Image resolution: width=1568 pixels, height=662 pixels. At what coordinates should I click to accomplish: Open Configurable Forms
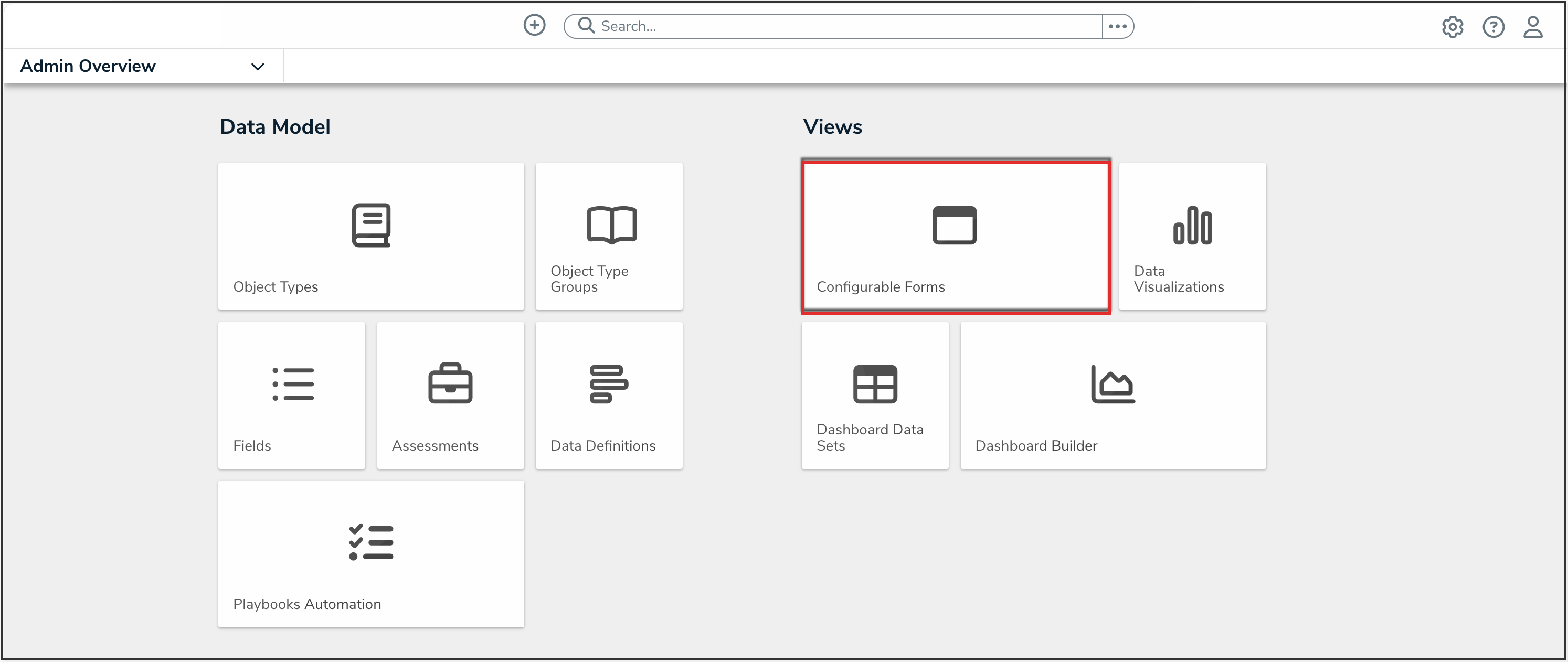[x=955, y=237]
